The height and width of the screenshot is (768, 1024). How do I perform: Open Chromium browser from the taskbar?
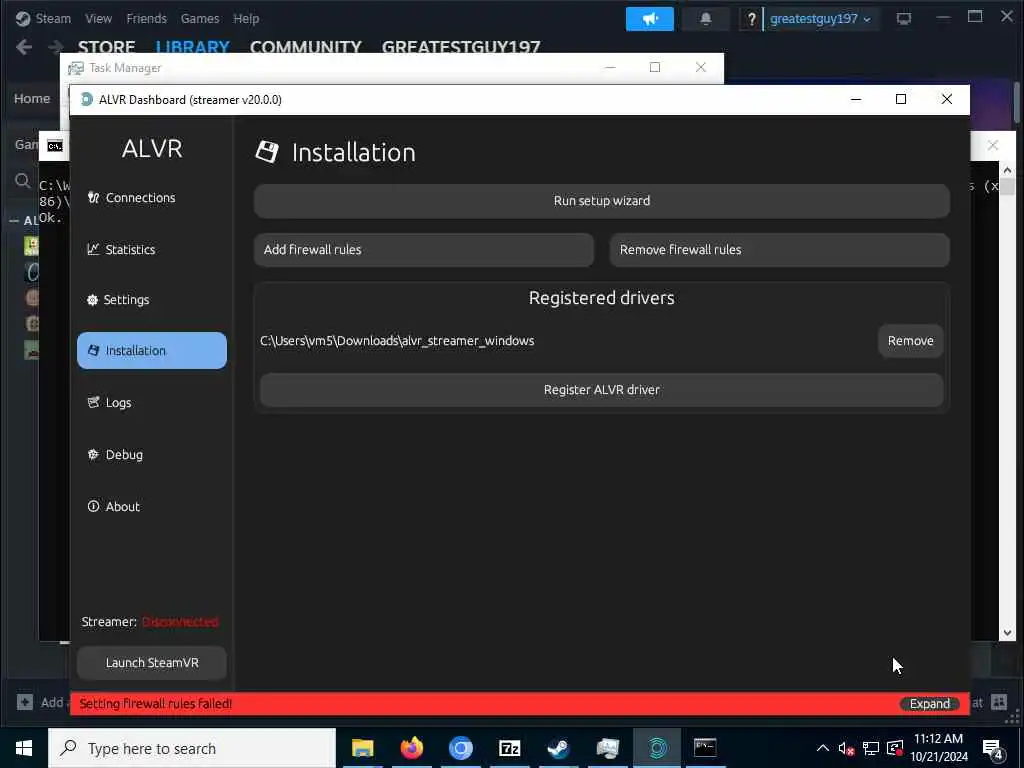pos(460,748)
